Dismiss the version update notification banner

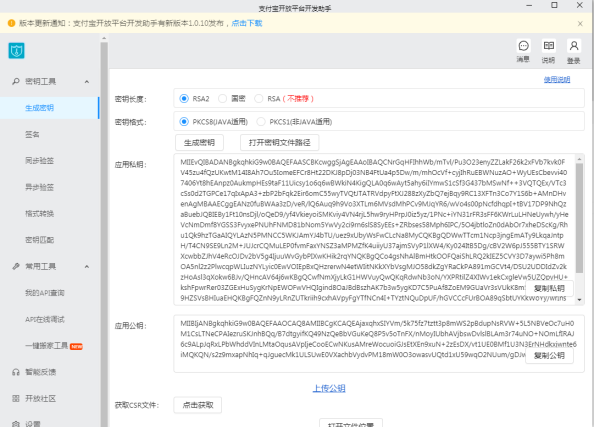pos(580,24)
